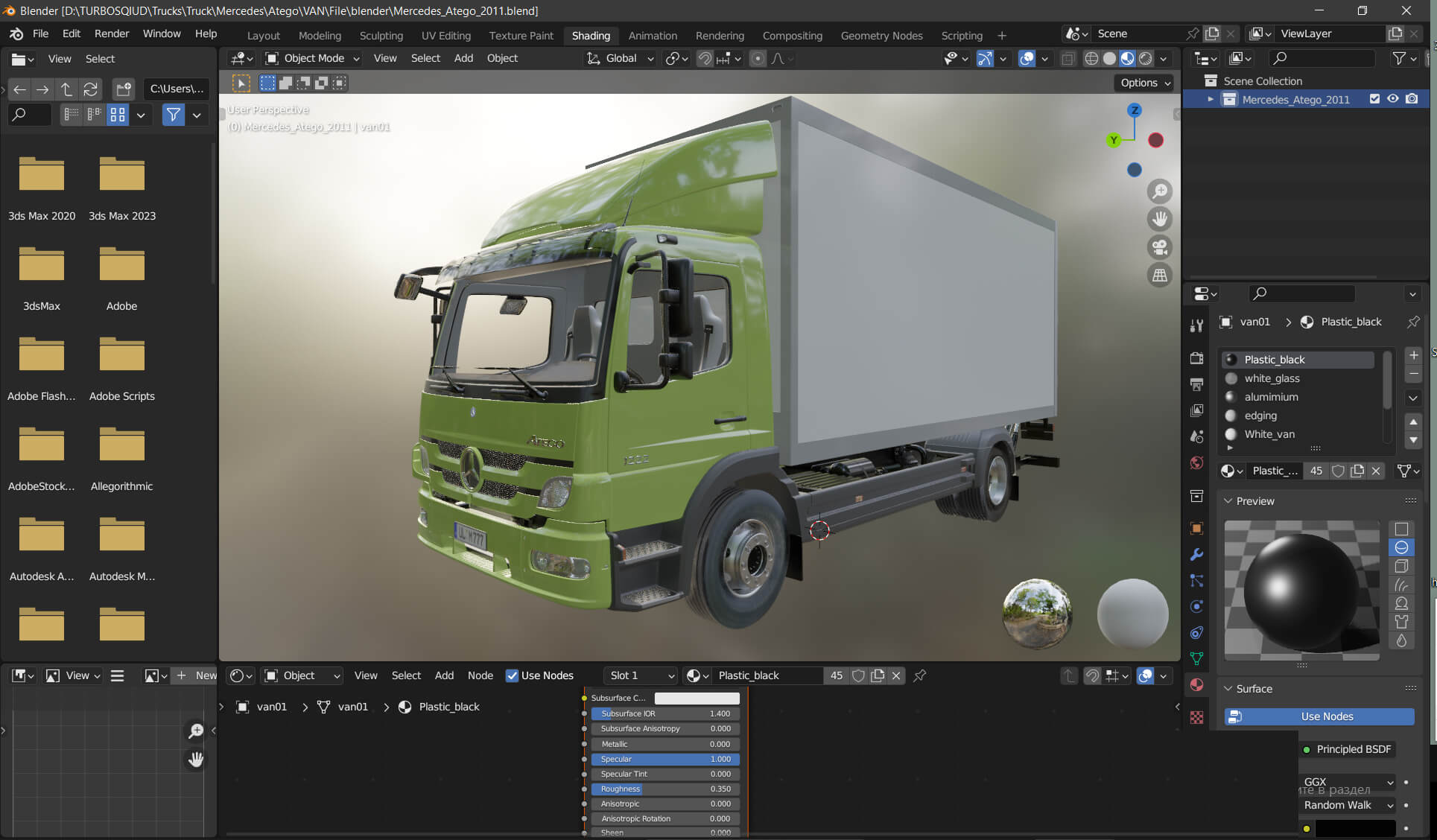Open Object Data mesh tab icon
This screenshot has width=1437, height=840.
click(x=1196, y=658)
